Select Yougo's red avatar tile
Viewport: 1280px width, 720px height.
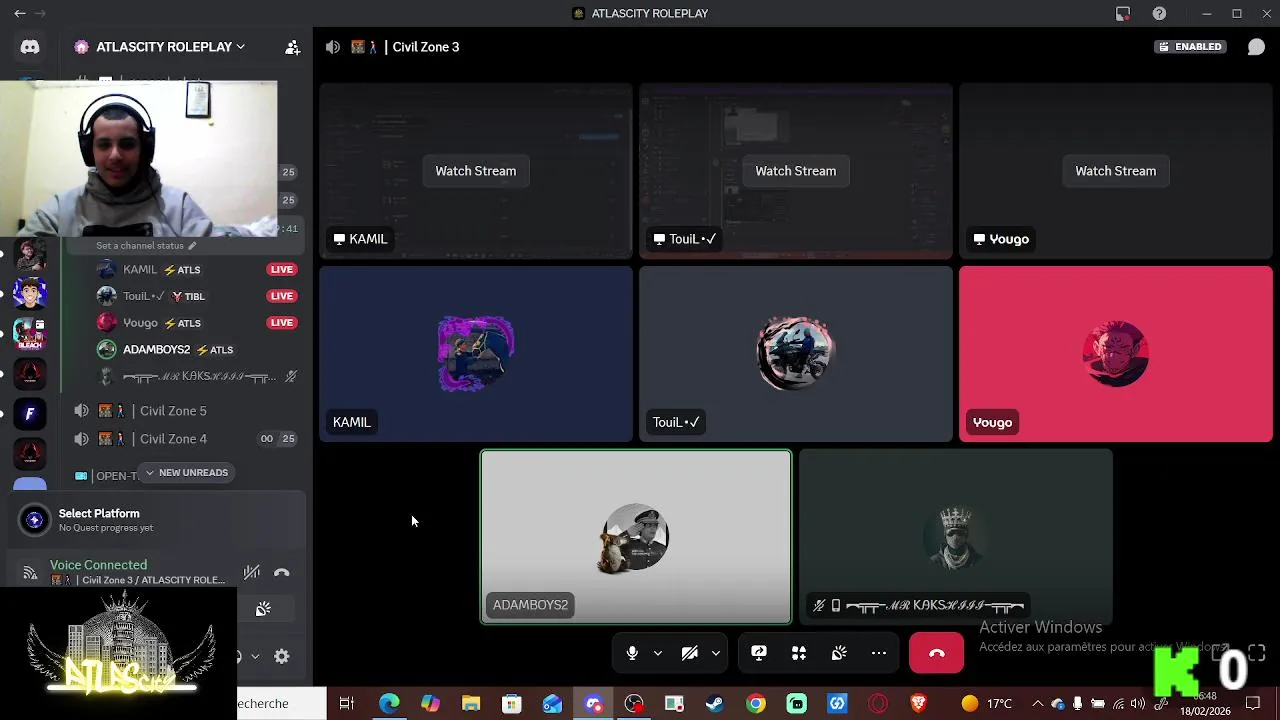(1116, 354)
